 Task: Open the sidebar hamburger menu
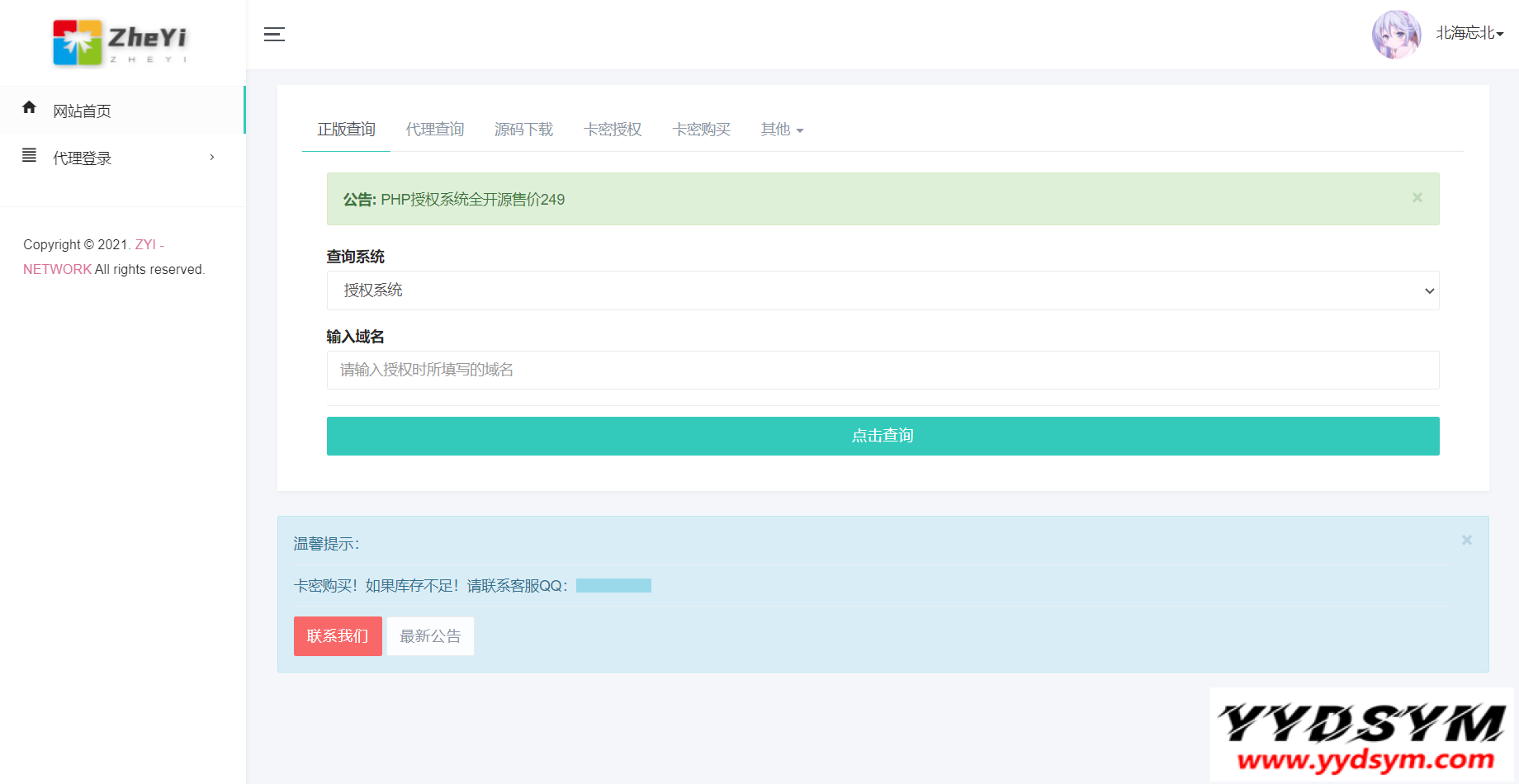coord(274,35)
